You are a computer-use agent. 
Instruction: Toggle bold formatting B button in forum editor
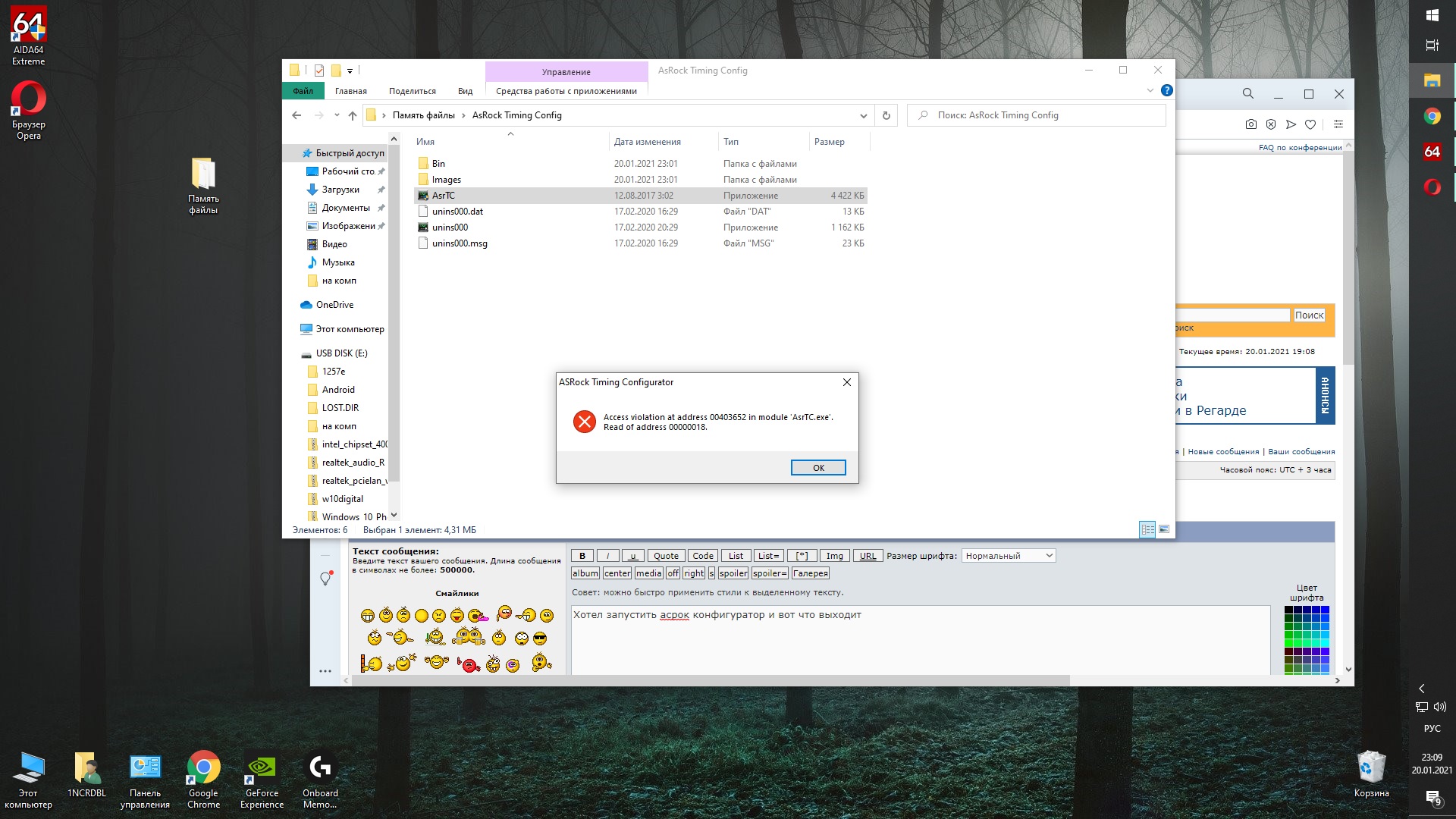[582, 556]
